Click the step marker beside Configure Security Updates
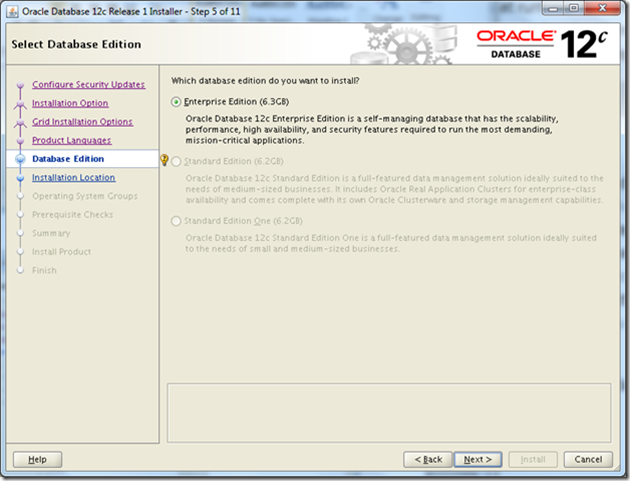The width and height of the screenshot is (630, 481). (20, 85)
